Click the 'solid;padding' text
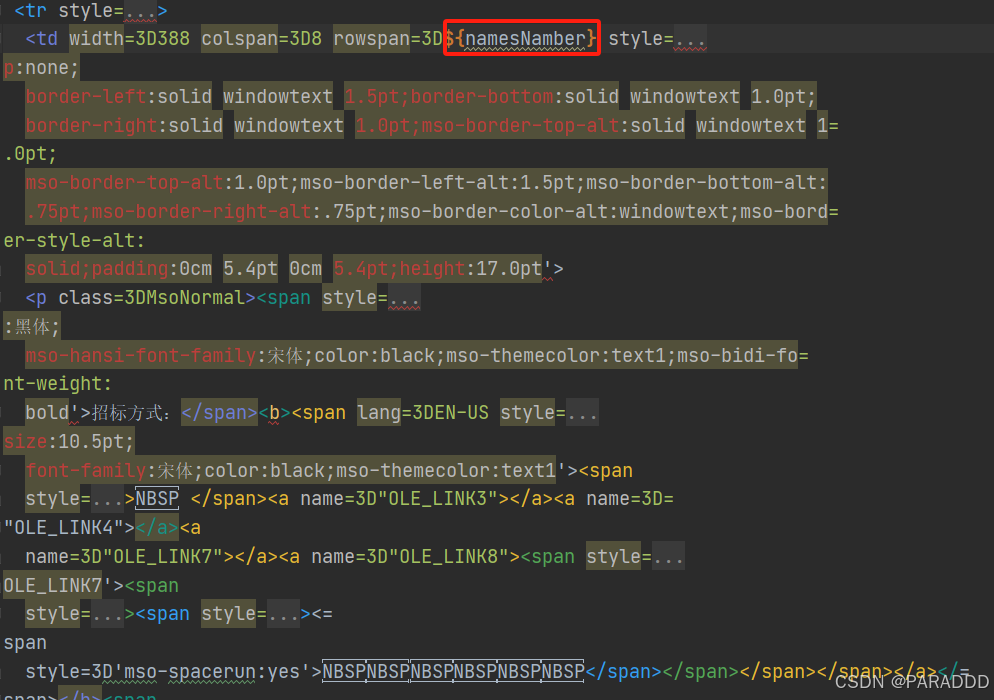This screenshot has width=994, height=700. coord(96,269)
